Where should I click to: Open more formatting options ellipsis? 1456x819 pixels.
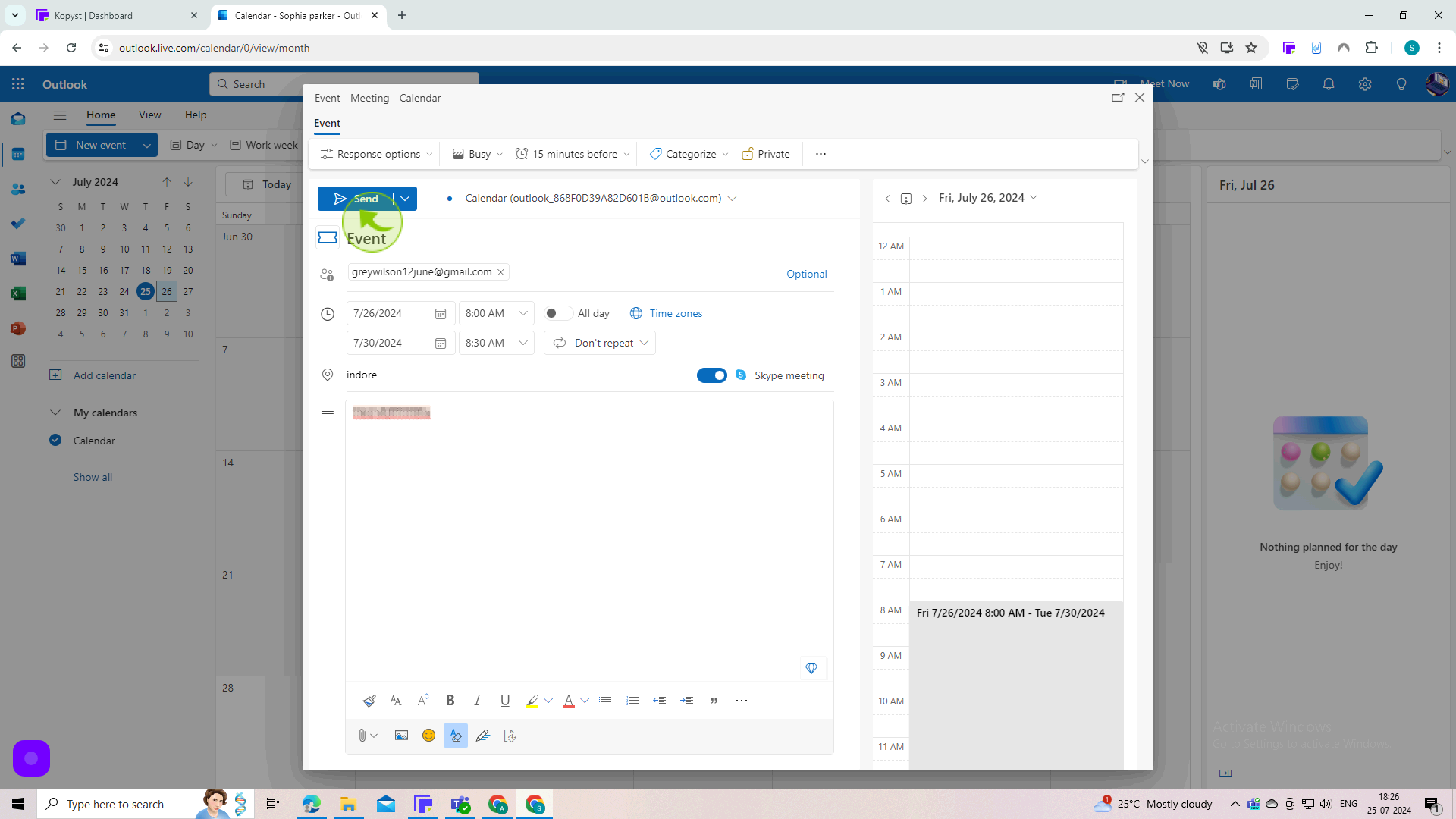(742, 701)
